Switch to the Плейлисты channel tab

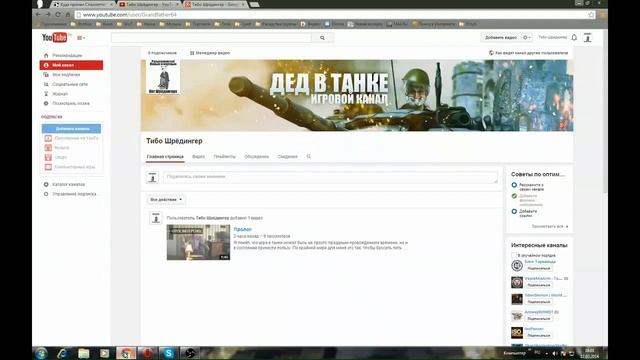coord(224,157)
